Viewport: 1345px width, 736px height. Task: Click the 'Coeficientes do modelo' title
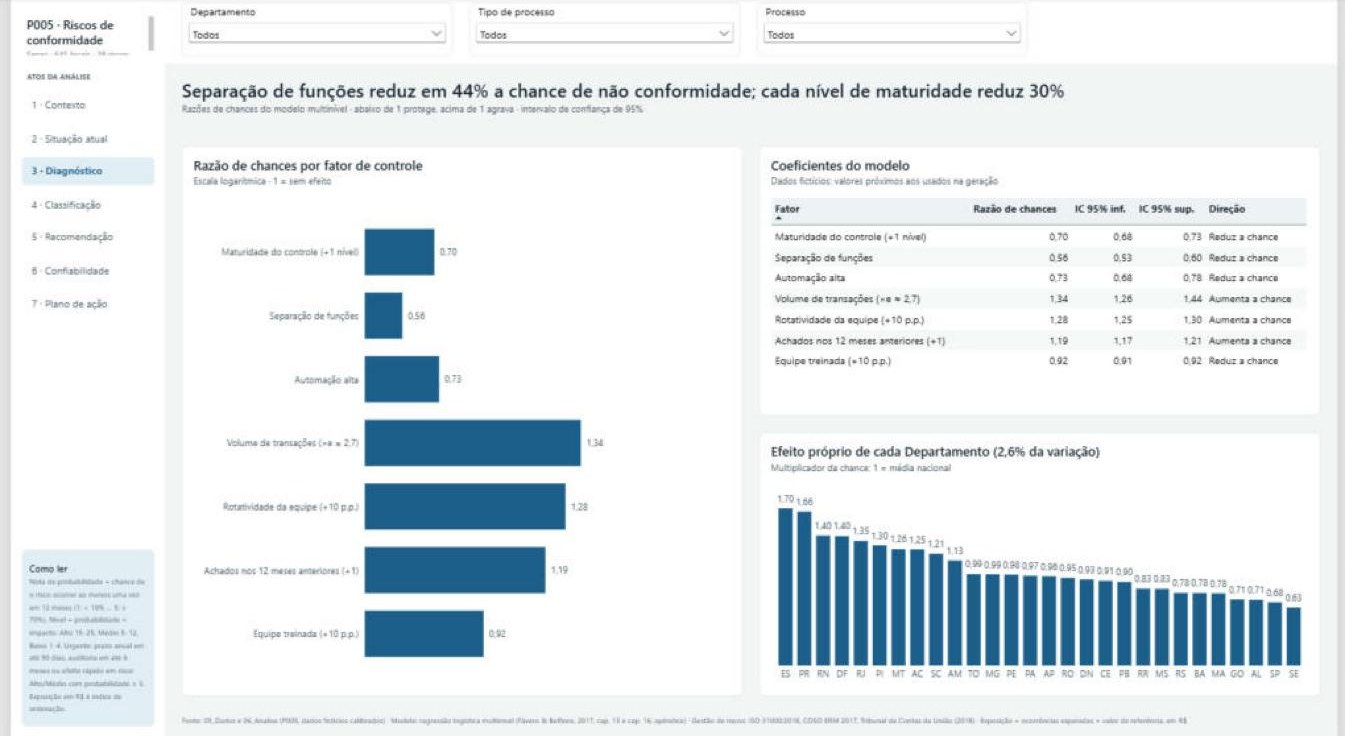point(840,166)
